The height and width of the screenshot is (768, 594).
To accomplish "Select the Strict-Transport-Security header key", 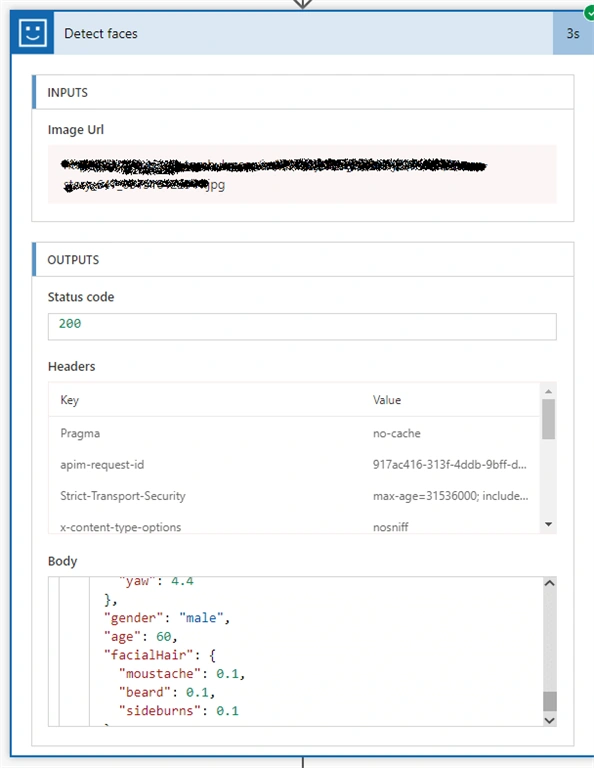I will pyautogui.click(x=122, y=496).
